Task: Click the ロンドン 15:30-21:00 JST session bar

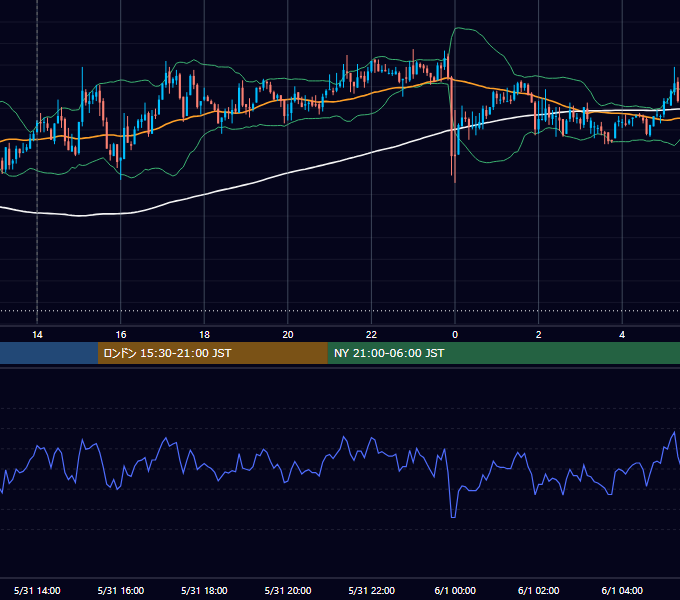Action: (212, 353)
